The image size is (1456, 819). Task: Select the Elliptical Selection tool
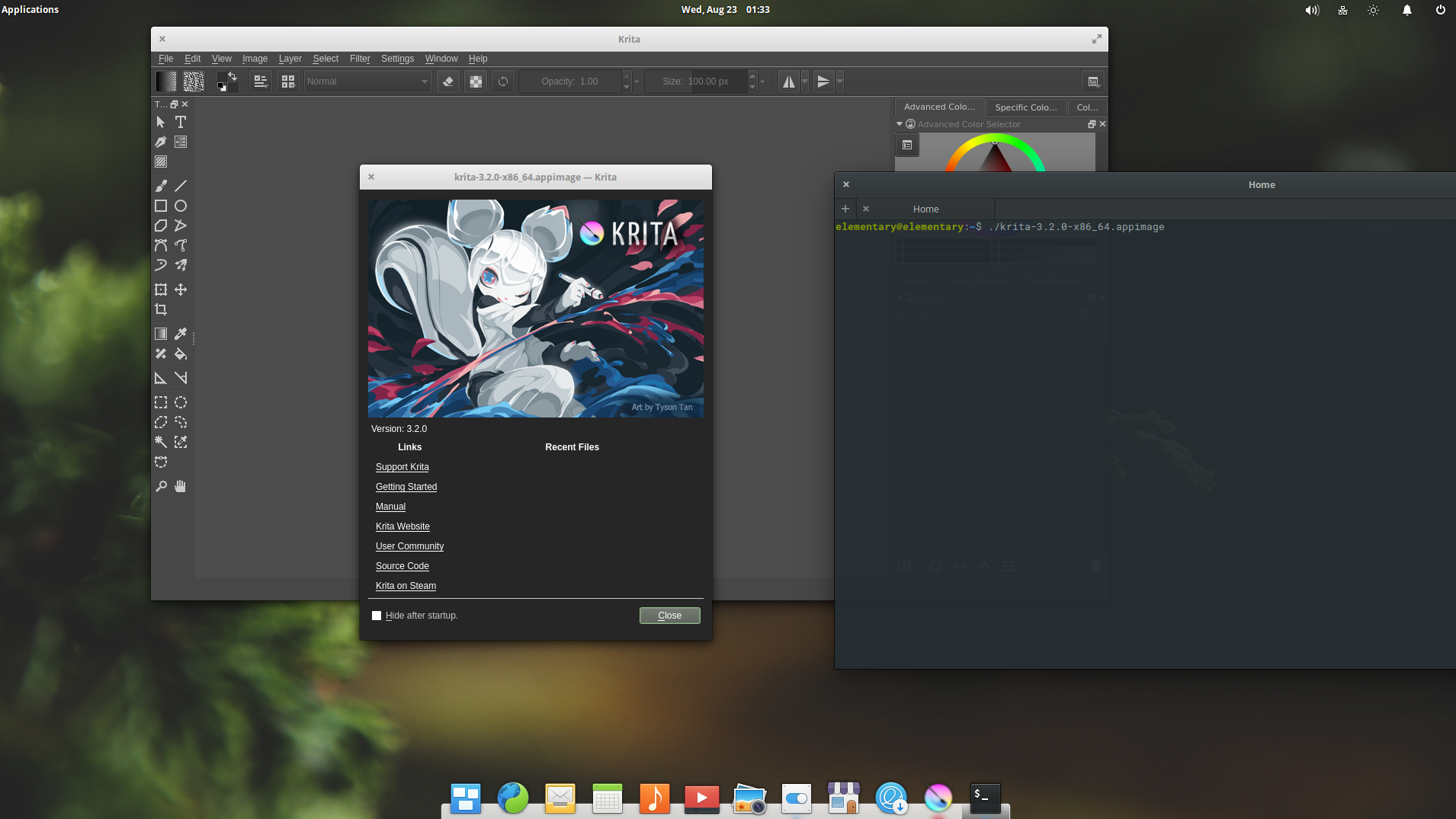[x=181, y=402]
